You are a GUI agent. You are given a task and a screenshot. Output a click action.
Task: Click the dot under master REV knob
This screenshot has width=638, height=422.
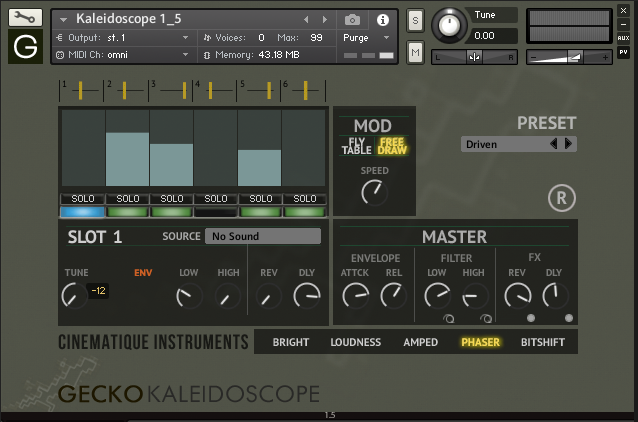[x=531, y=318]
